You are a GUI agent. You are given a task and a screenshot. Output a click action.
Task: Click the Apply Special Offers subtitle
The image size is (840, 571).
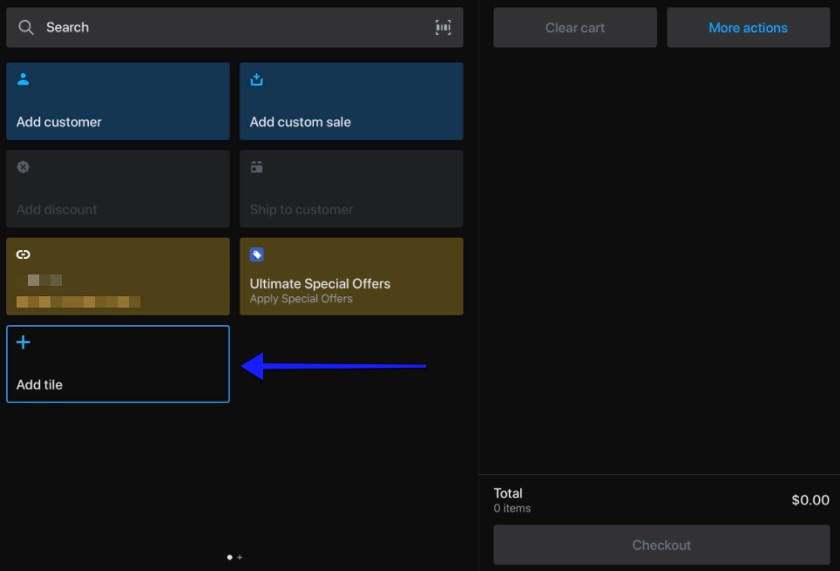(301, 299)
